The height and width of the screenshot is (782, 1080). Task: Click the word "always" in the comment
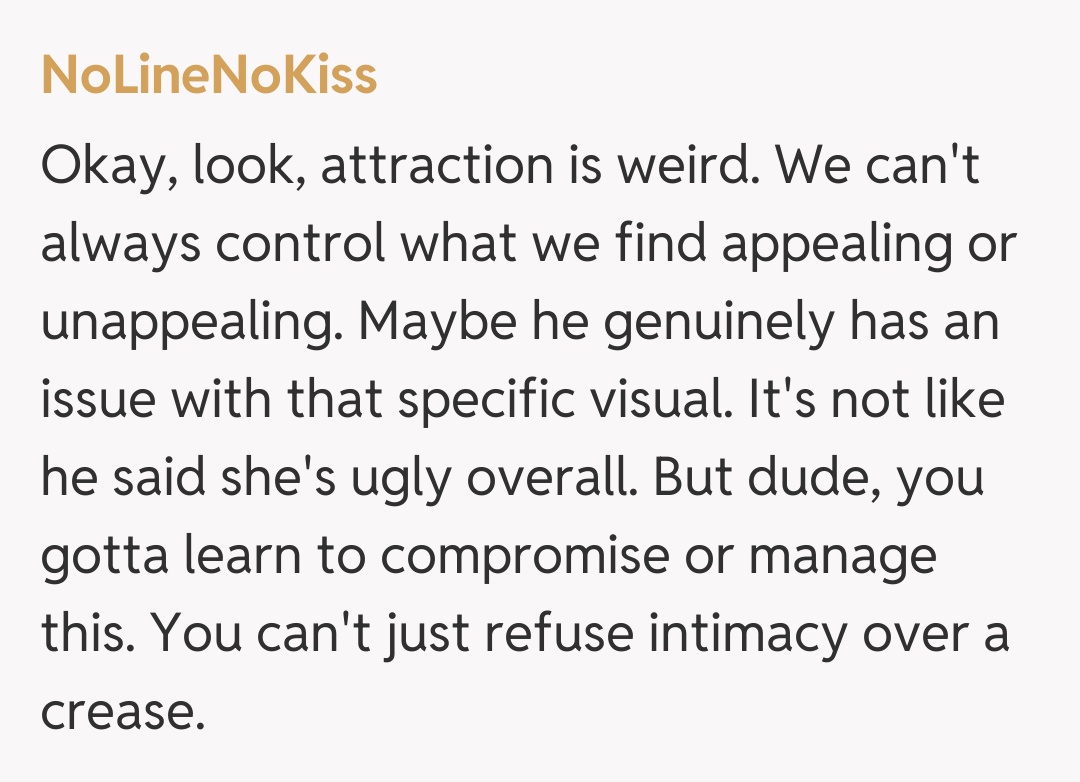tap(120, 245)
